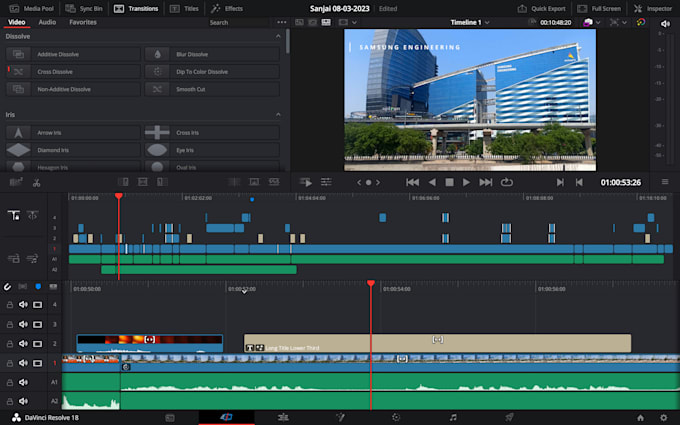
Task: Open project settings gear icon
Action: 664,418
